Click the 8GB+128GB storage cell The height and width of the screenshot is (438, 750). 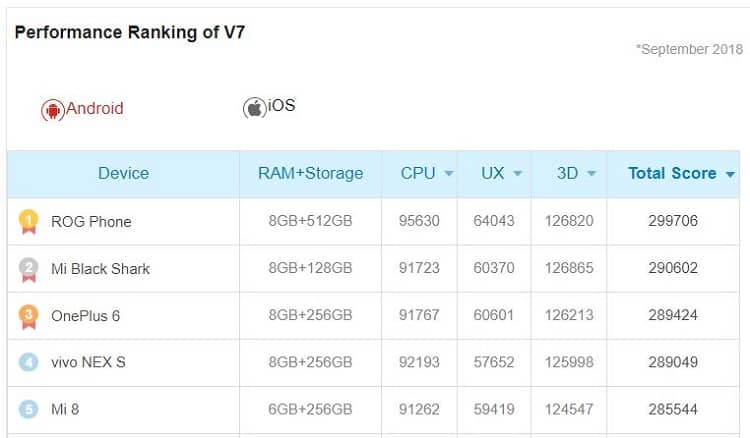point(310,268)
